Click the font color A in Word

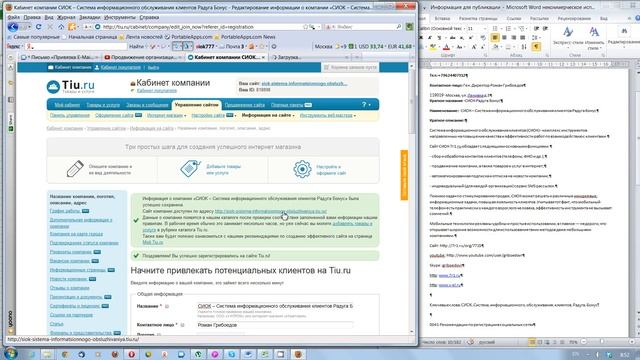pos(446,47)
